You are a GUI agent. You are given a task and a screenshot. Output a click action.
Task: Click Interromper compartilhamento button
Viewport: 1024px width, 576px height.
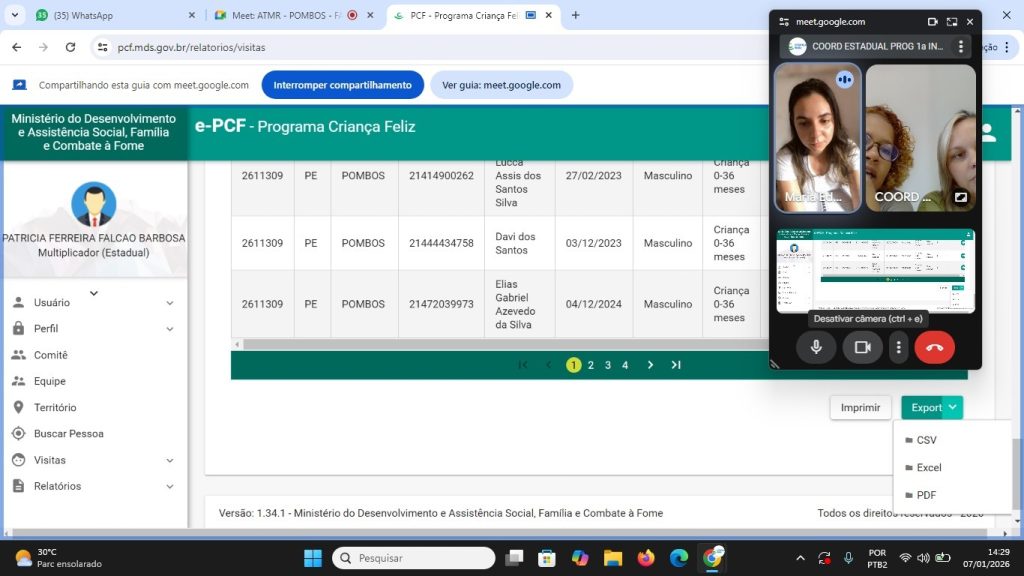coord(342,85)
